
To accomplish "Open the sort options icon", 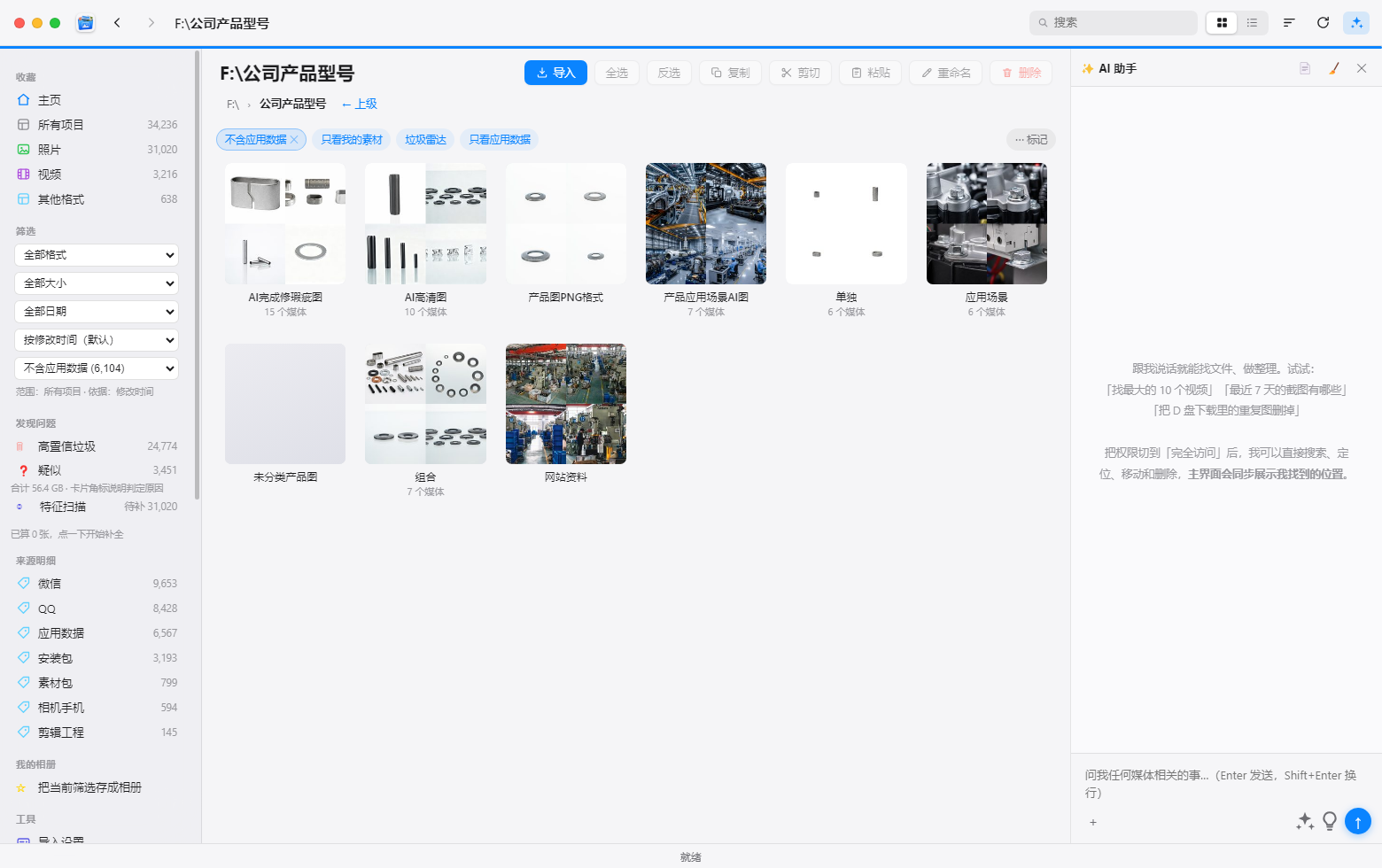I will (x=1289, y=23).
